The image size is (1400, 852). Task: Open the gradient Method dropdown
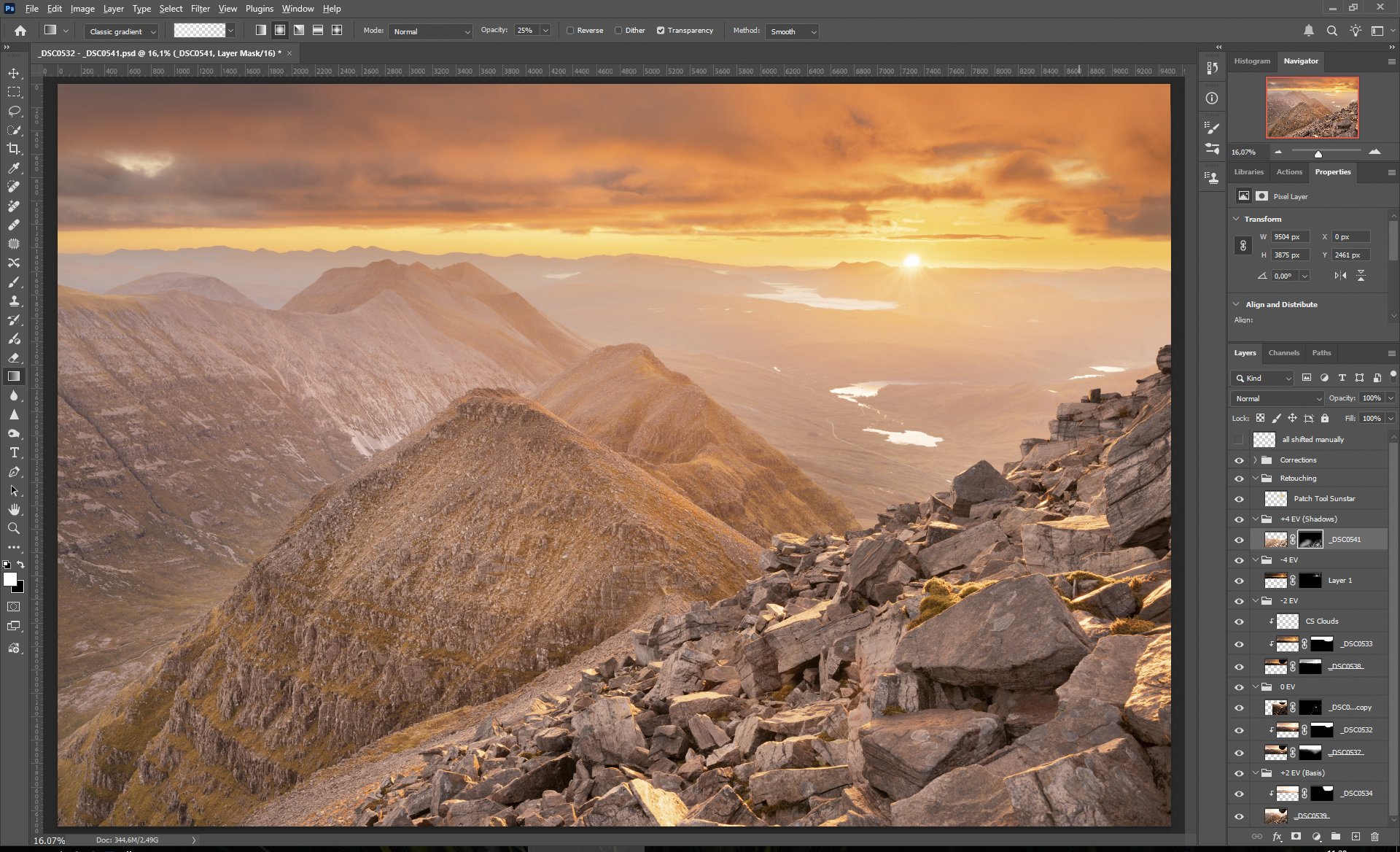coord(793,31)
